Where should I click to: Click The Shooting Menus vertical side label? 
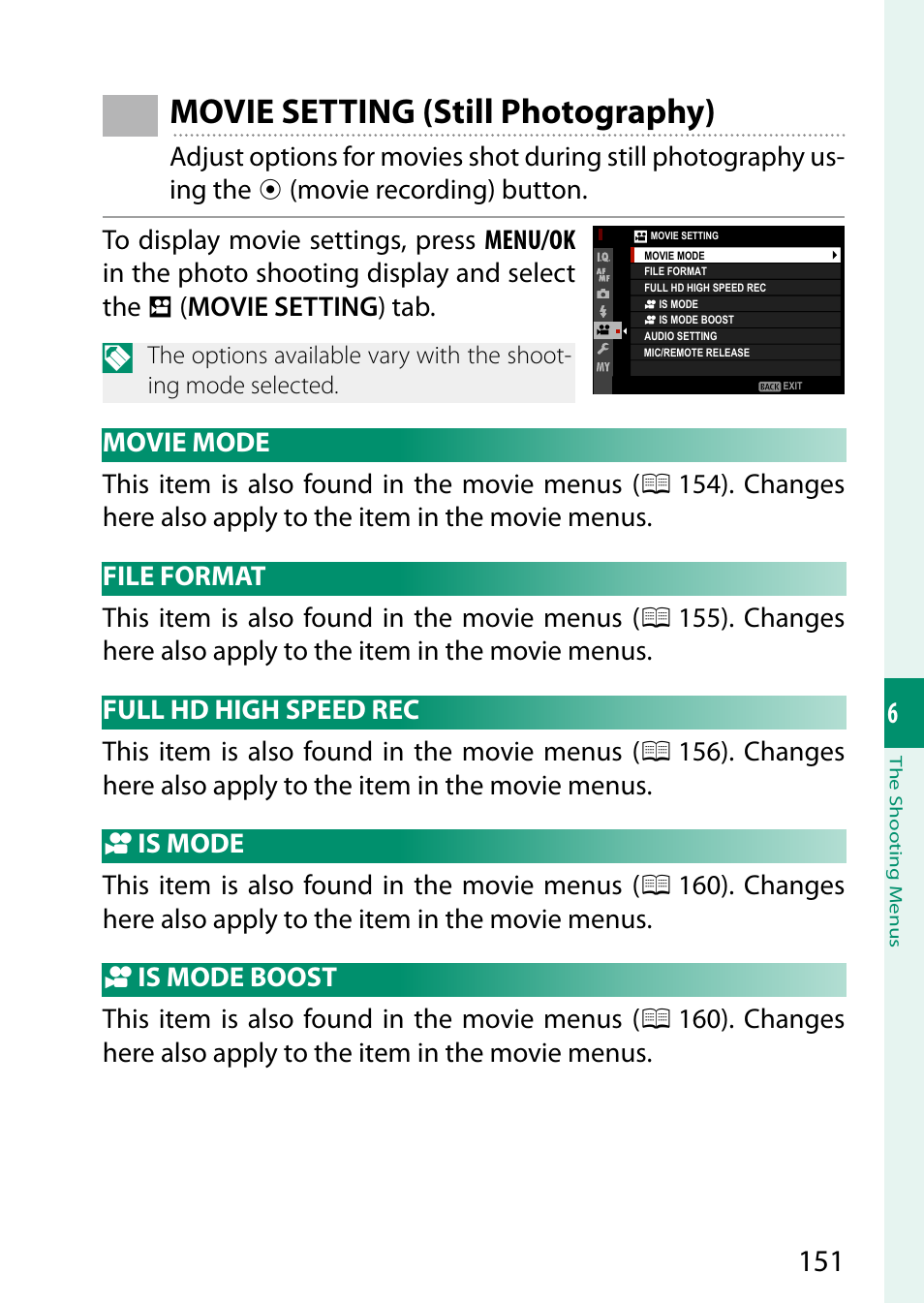point(896,852)
